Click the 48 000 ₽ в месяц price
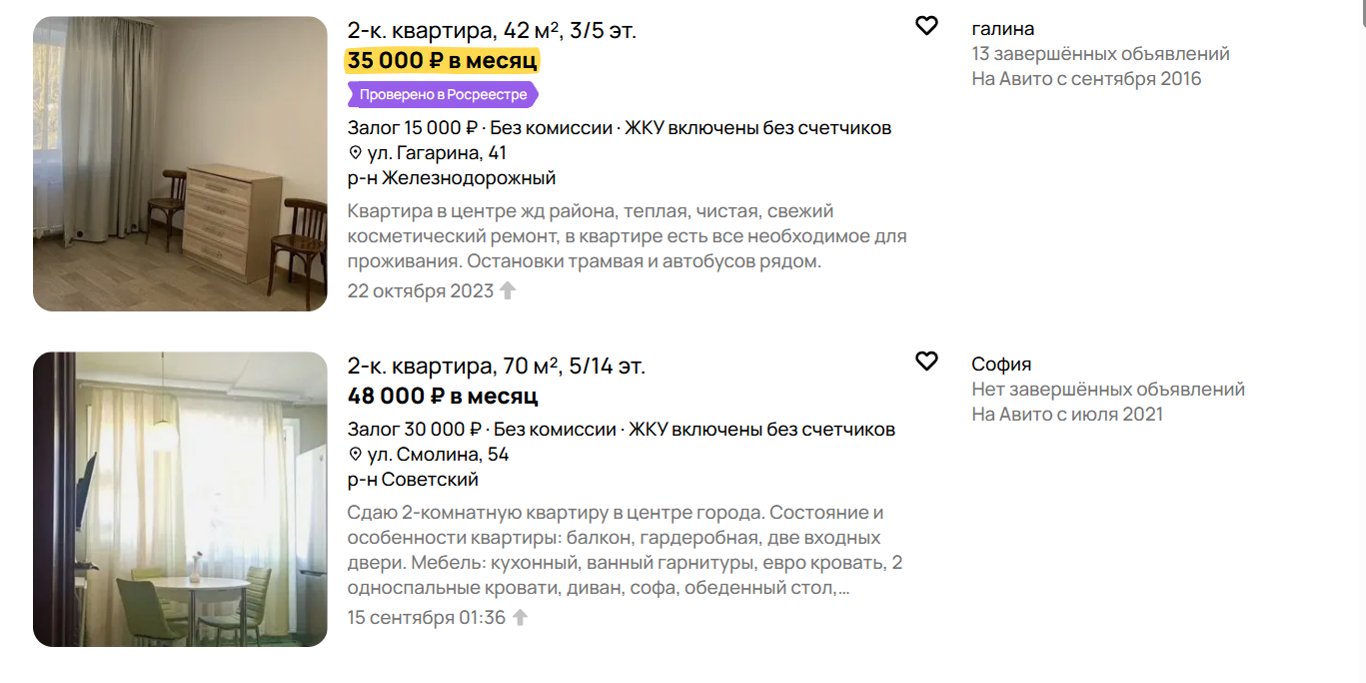Viewport: 1366px width, 683px height. tap(442, 396)
